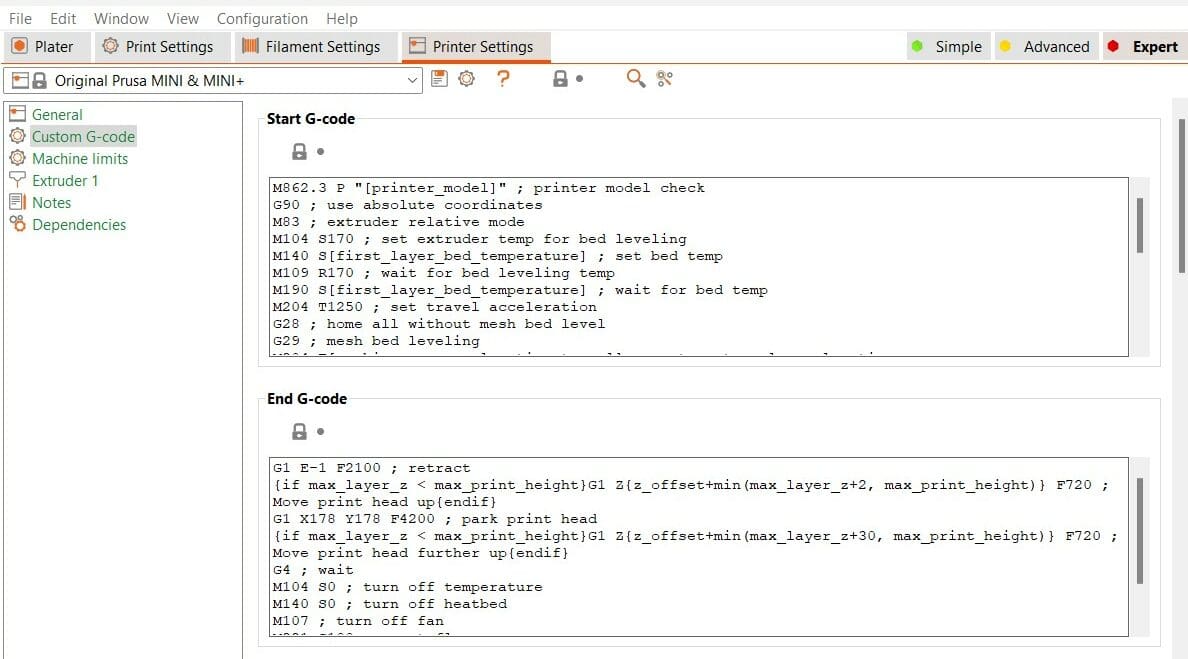Open the Help menu
1188x659 pixels.
coord(342,18)
